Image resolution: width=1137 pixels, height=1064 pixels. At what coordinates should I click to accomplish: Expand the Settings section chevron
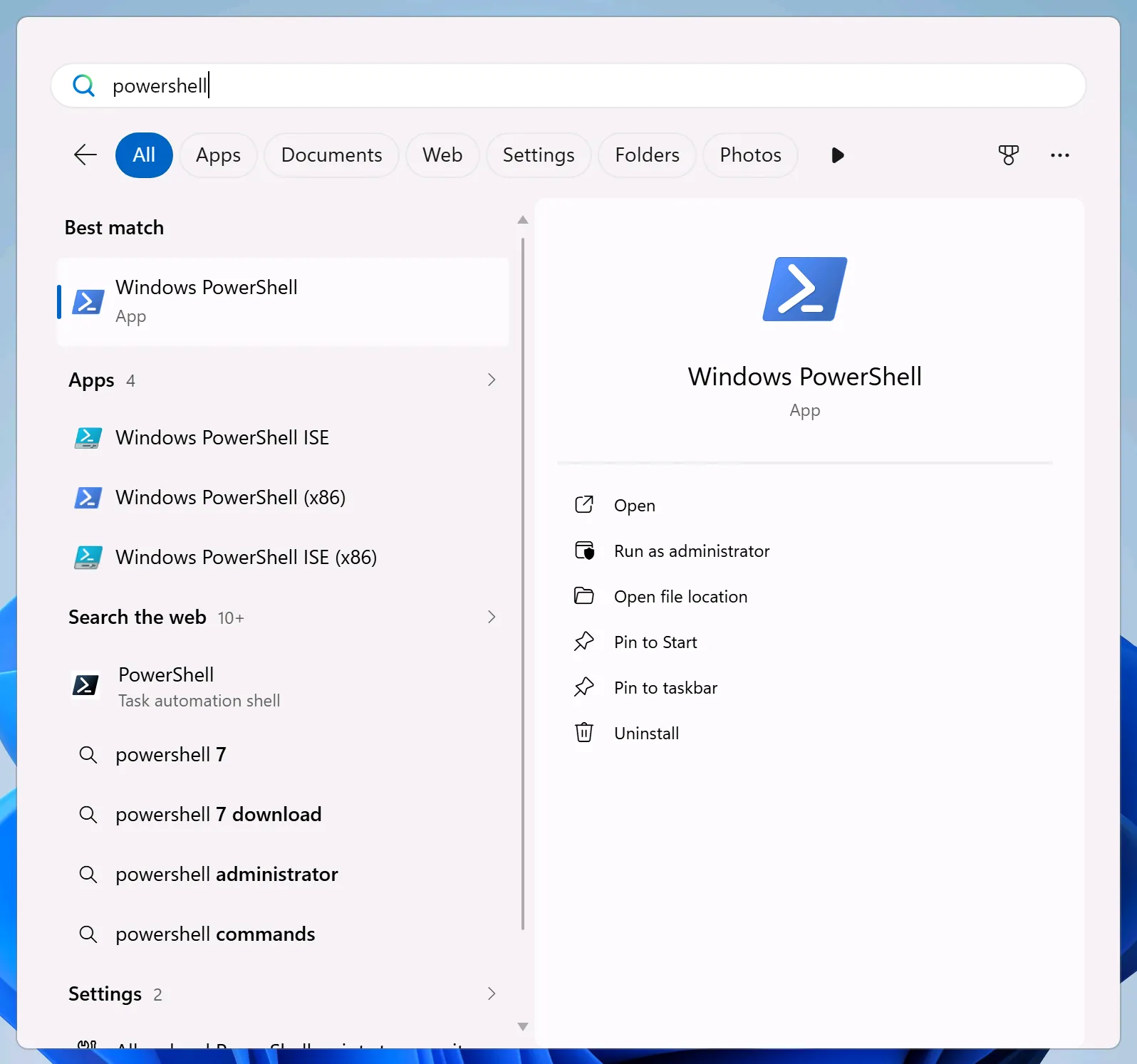492,993
